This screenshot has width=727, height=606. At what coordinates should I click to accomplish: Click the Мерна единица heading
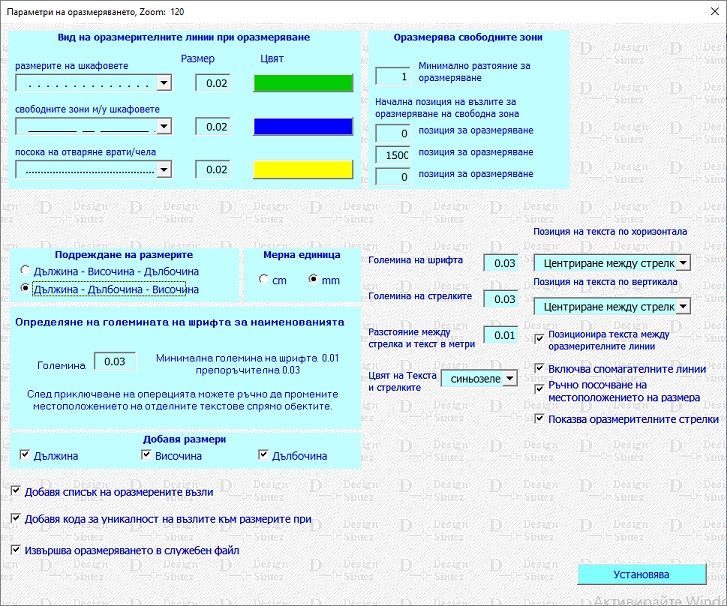(x=301, y=255)
